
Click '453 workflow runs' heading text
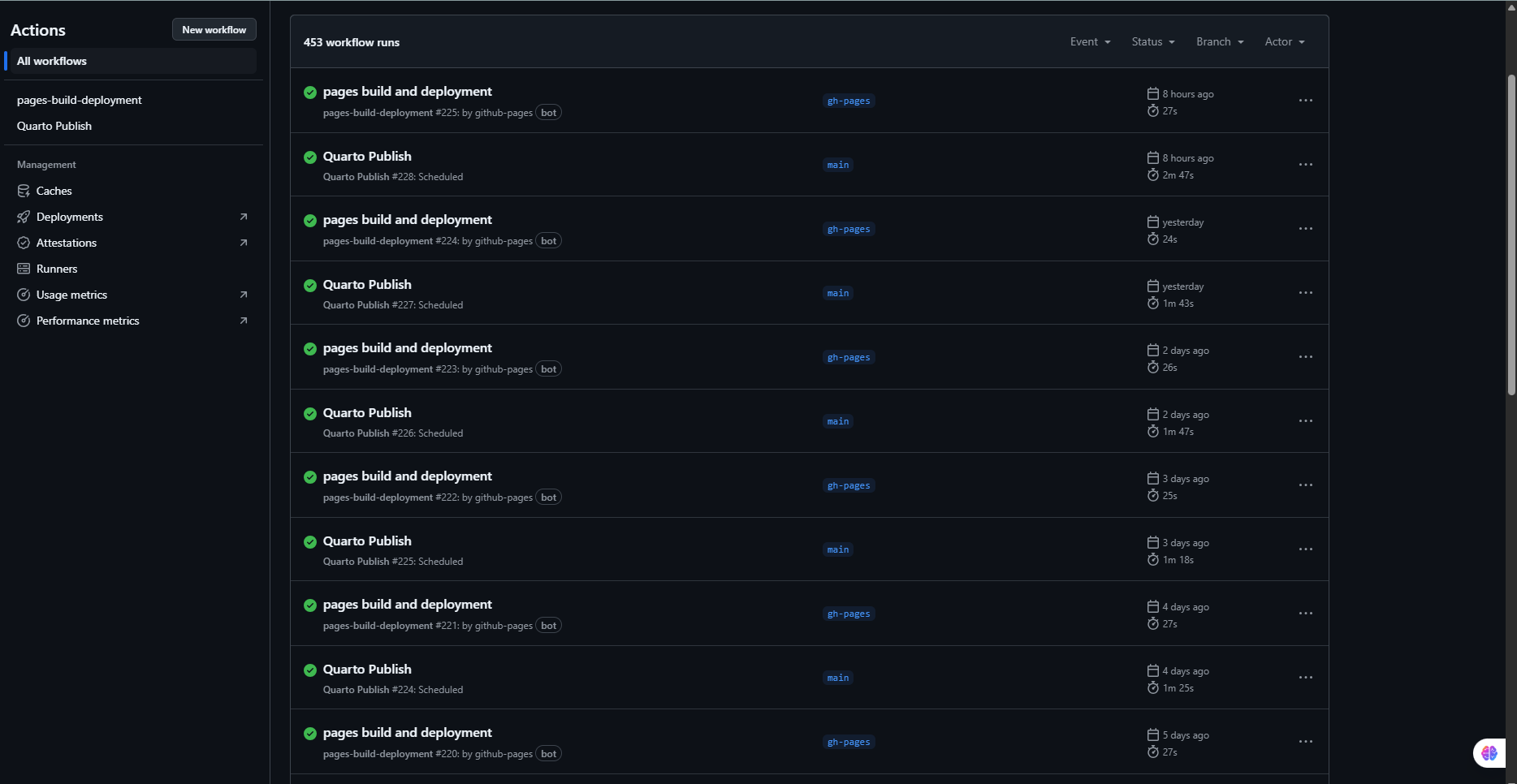tap(352, 42)
